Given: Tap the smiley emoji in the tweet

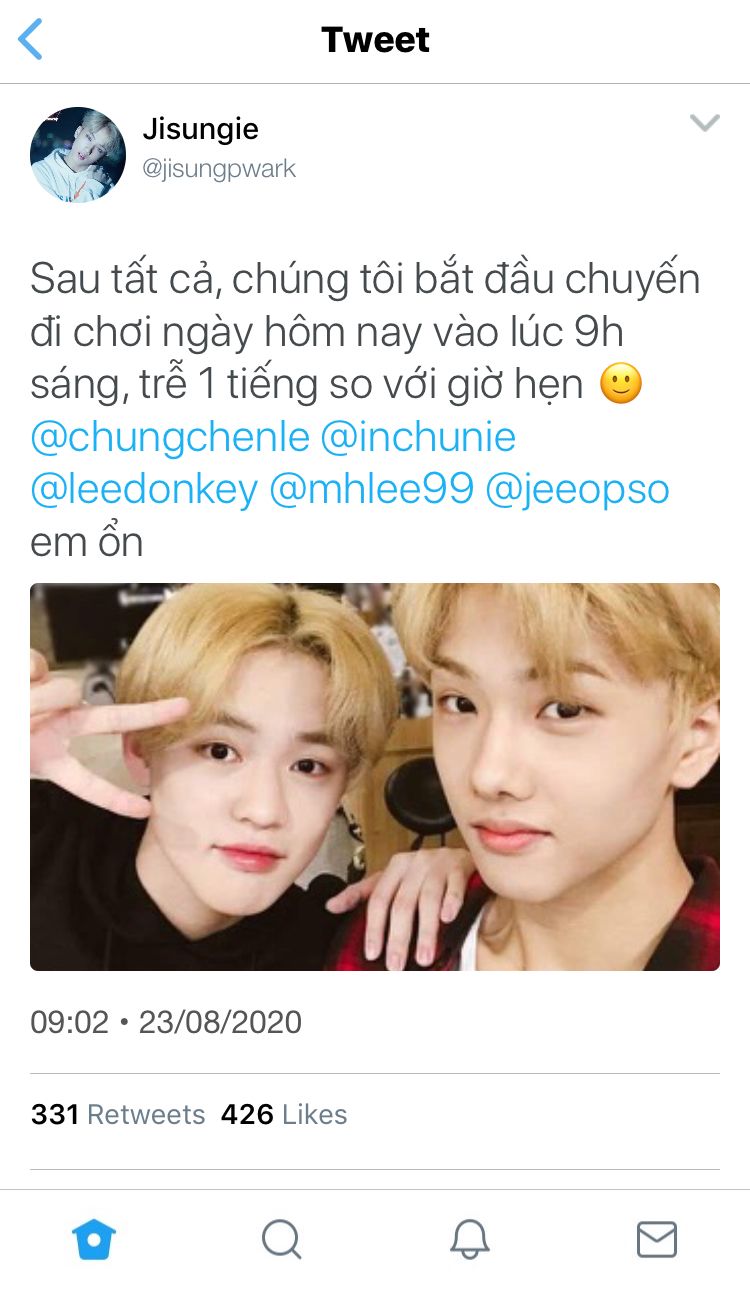Looking at the screenshot, I should tap(620, 384).
